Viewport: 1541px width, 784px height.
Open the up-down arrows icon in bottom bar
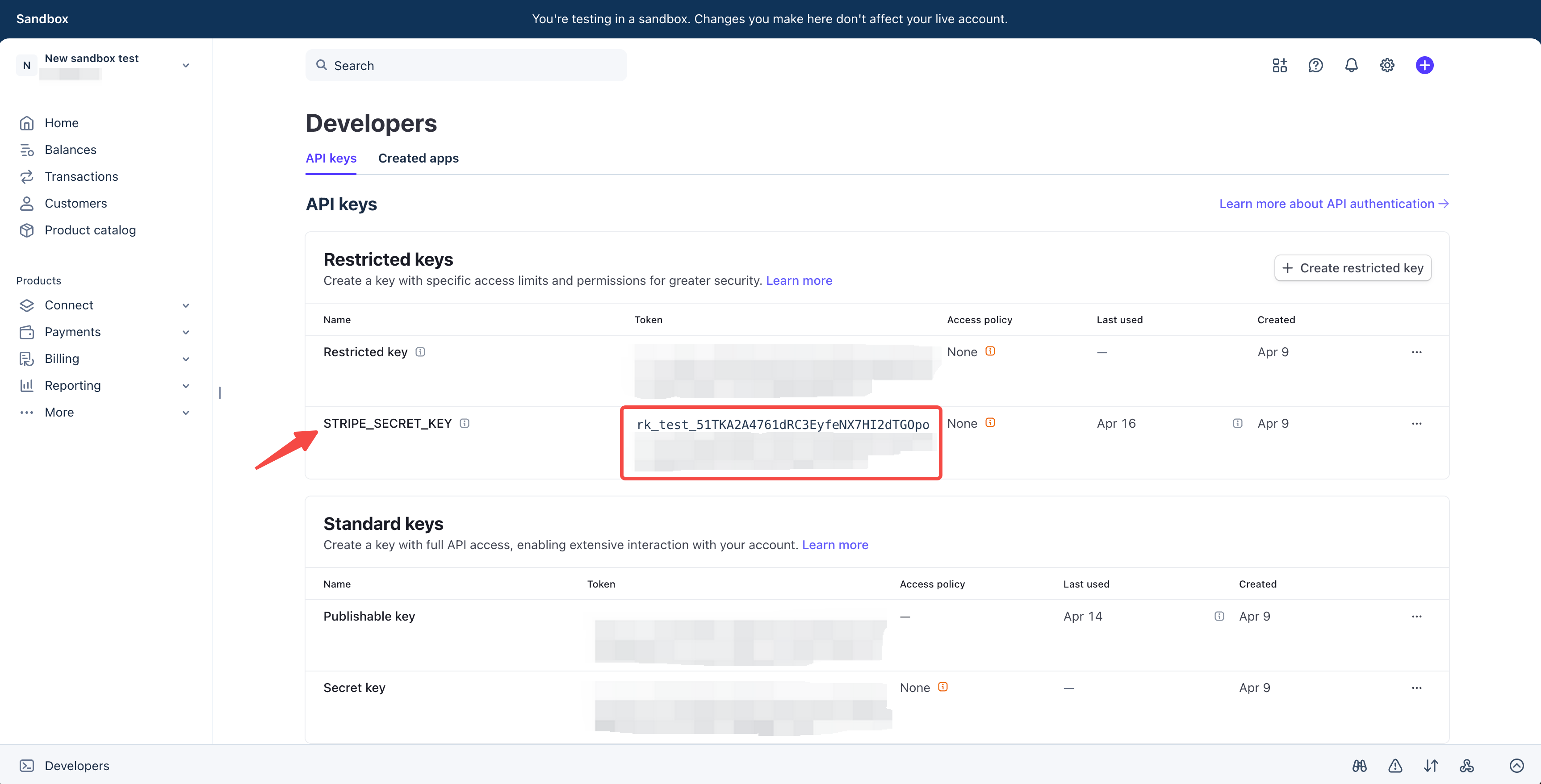pyautogui.click(x=1431, y=765)
